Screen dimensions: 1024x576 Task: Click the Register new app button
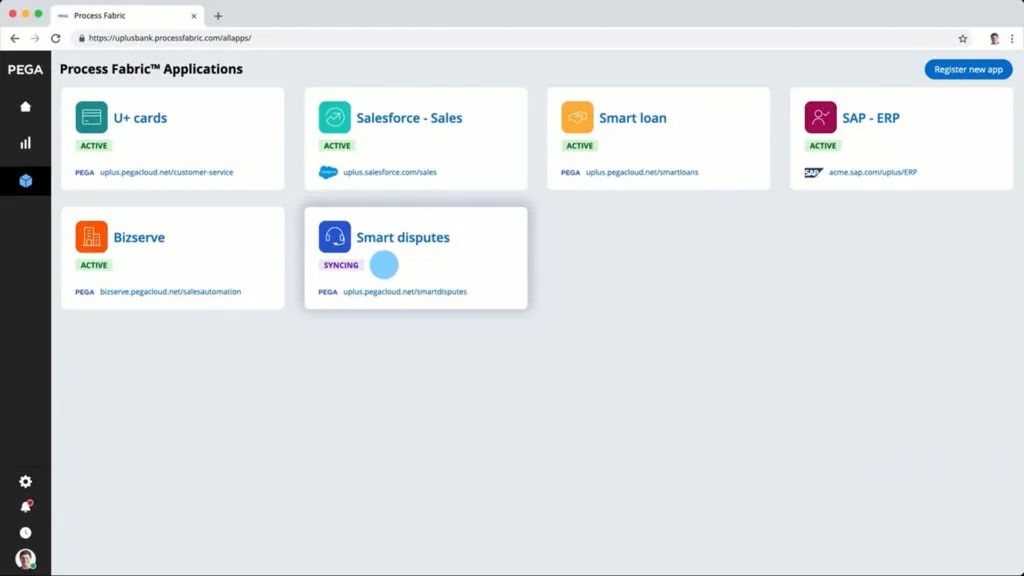coord(968,69)
